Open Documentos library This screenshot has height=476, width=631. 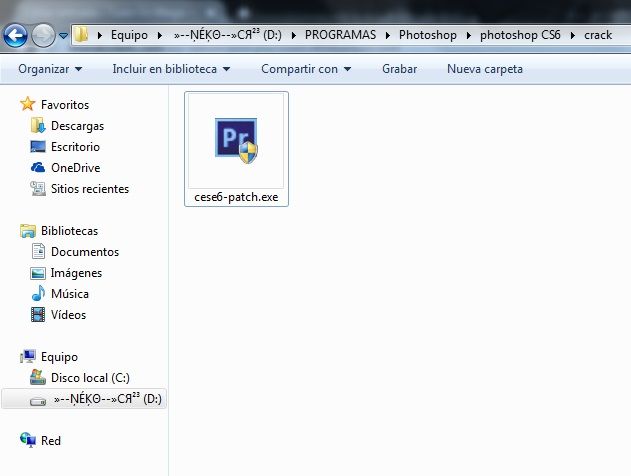(x=85, y=252)
